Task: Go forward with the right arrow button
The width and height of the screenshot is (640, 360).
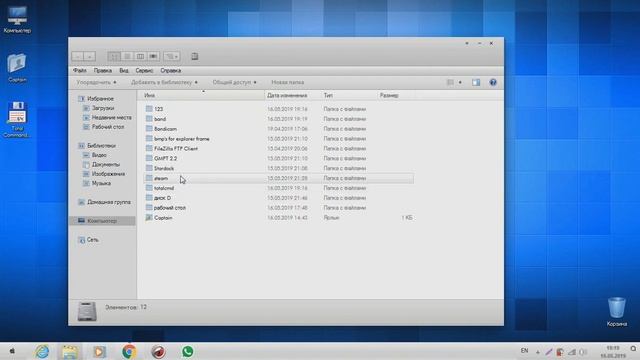Action: click(89, 56)
